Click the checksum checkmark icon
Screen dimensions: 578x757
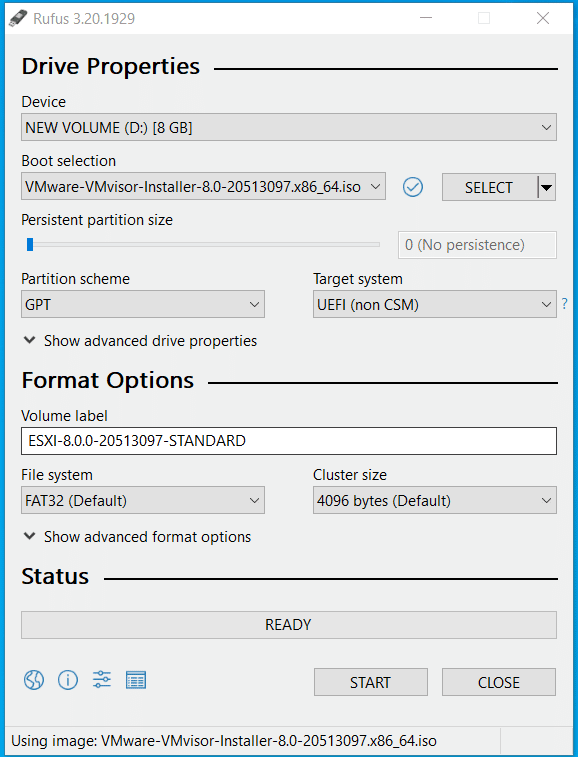coord(413,187)
